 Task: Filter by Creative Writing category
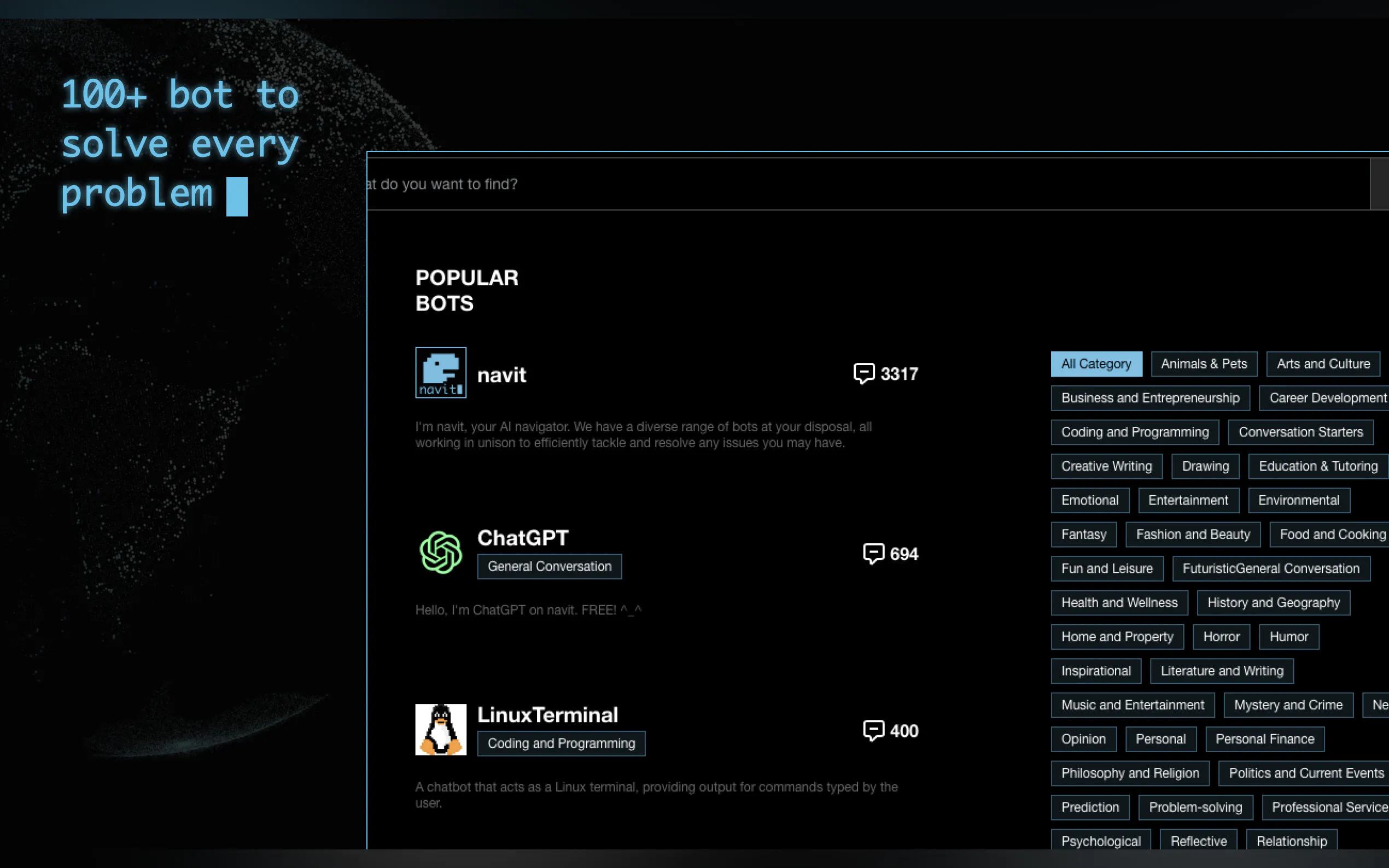[1106, 466]
